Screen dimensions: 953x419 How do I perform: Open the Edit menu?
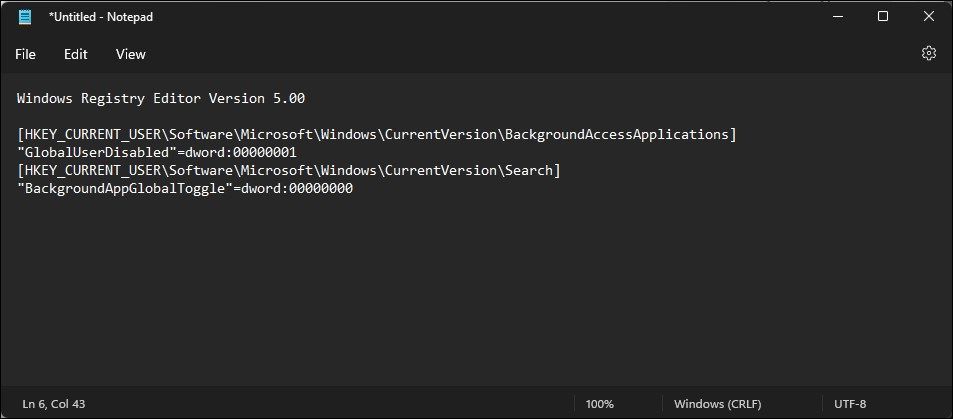point(76,54)
